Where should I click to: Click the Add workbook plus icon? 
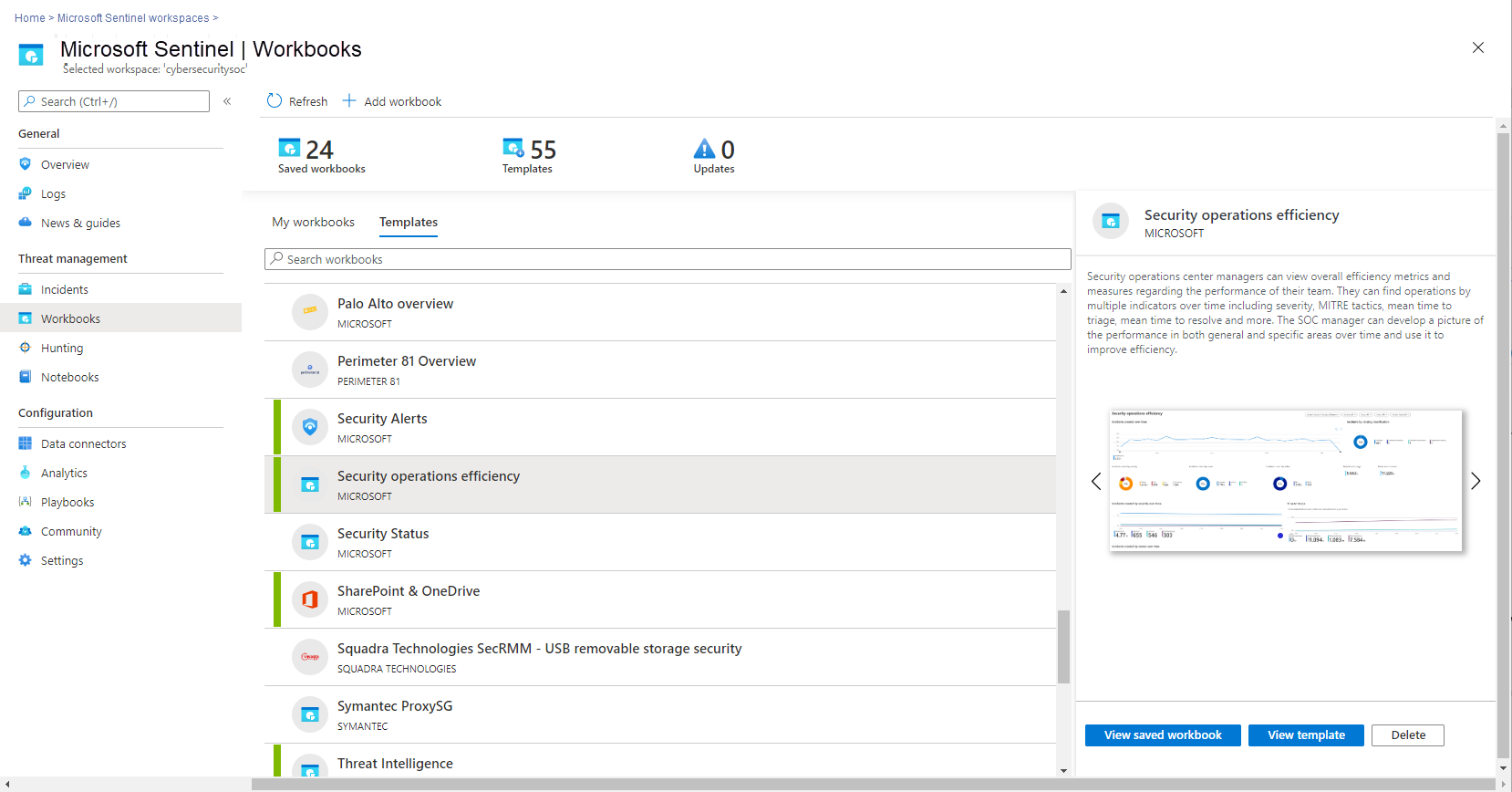pyautogui.click(x=349, y=101)
